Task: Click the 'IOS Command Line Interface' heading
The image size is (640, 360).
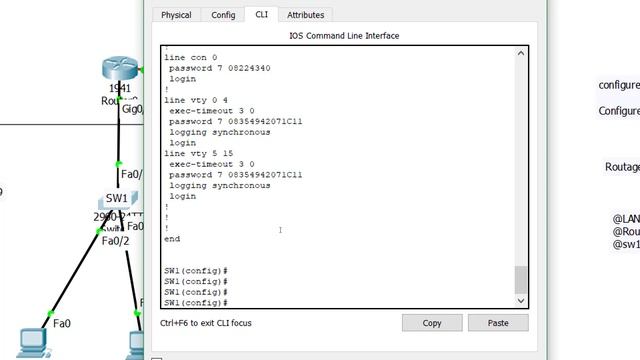Action: click(x=344, y=36)
